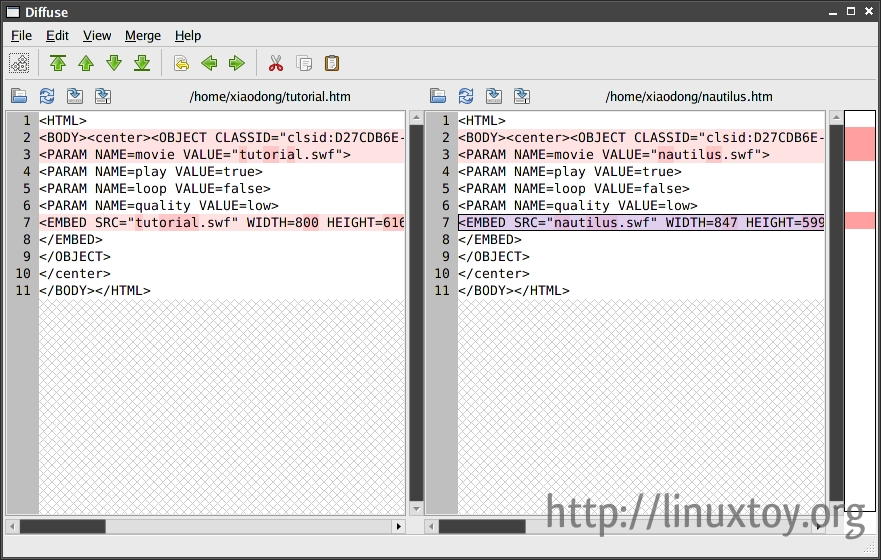The height and width of the screenshot is (560, 881).
Task: Click Save As icon for nautilus.htm pane
Action: [522, 97]
